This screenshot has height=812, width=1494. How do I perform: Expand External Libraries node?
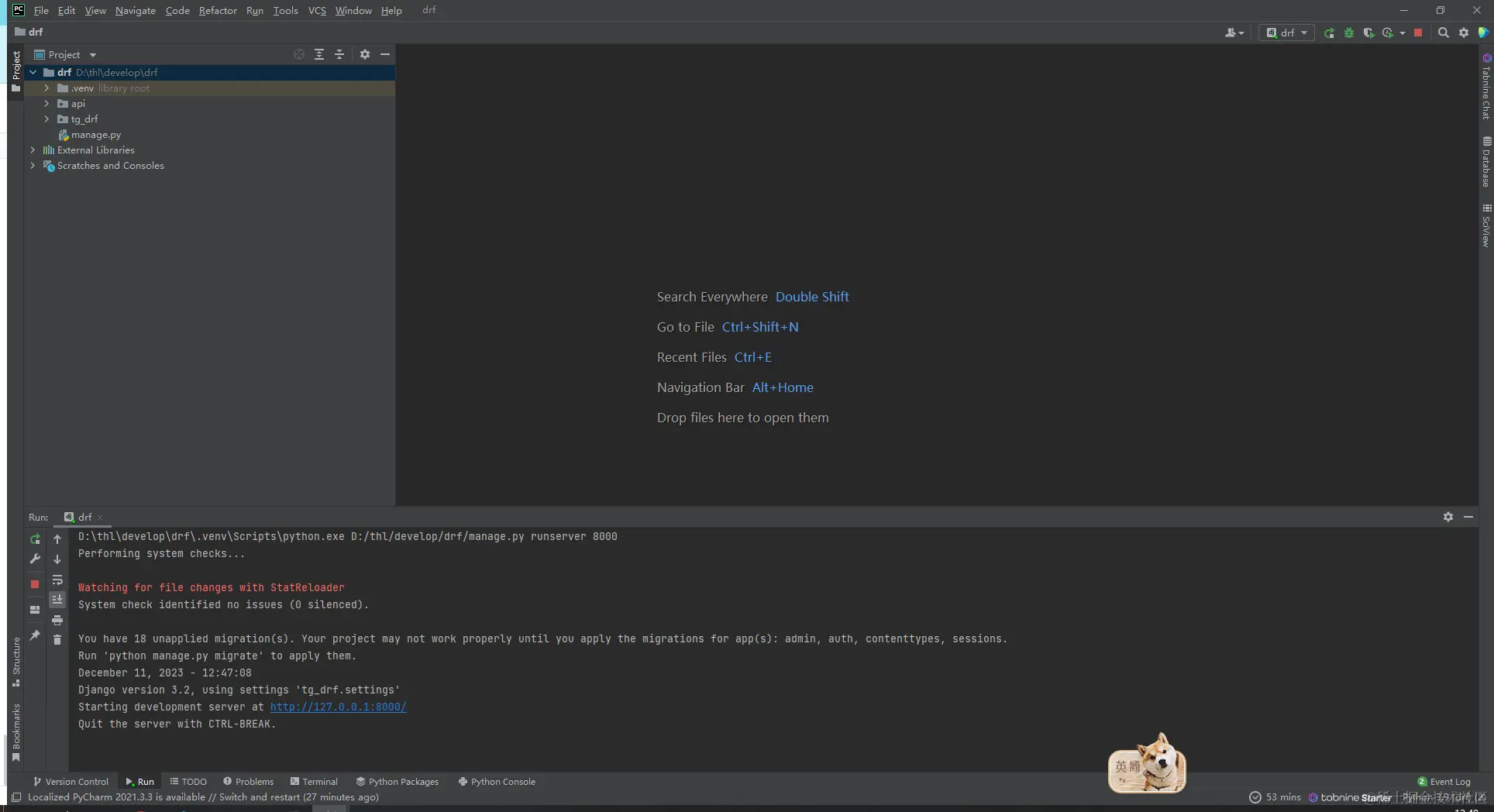(33, 150)
